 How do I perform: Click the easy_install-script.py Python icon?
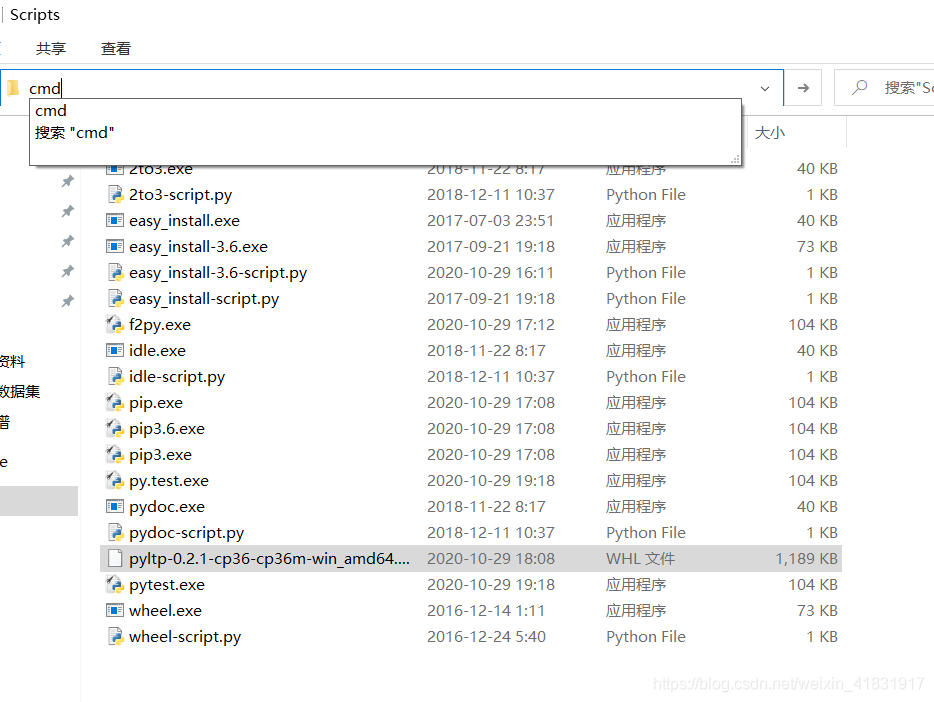(x=115, y=299)
